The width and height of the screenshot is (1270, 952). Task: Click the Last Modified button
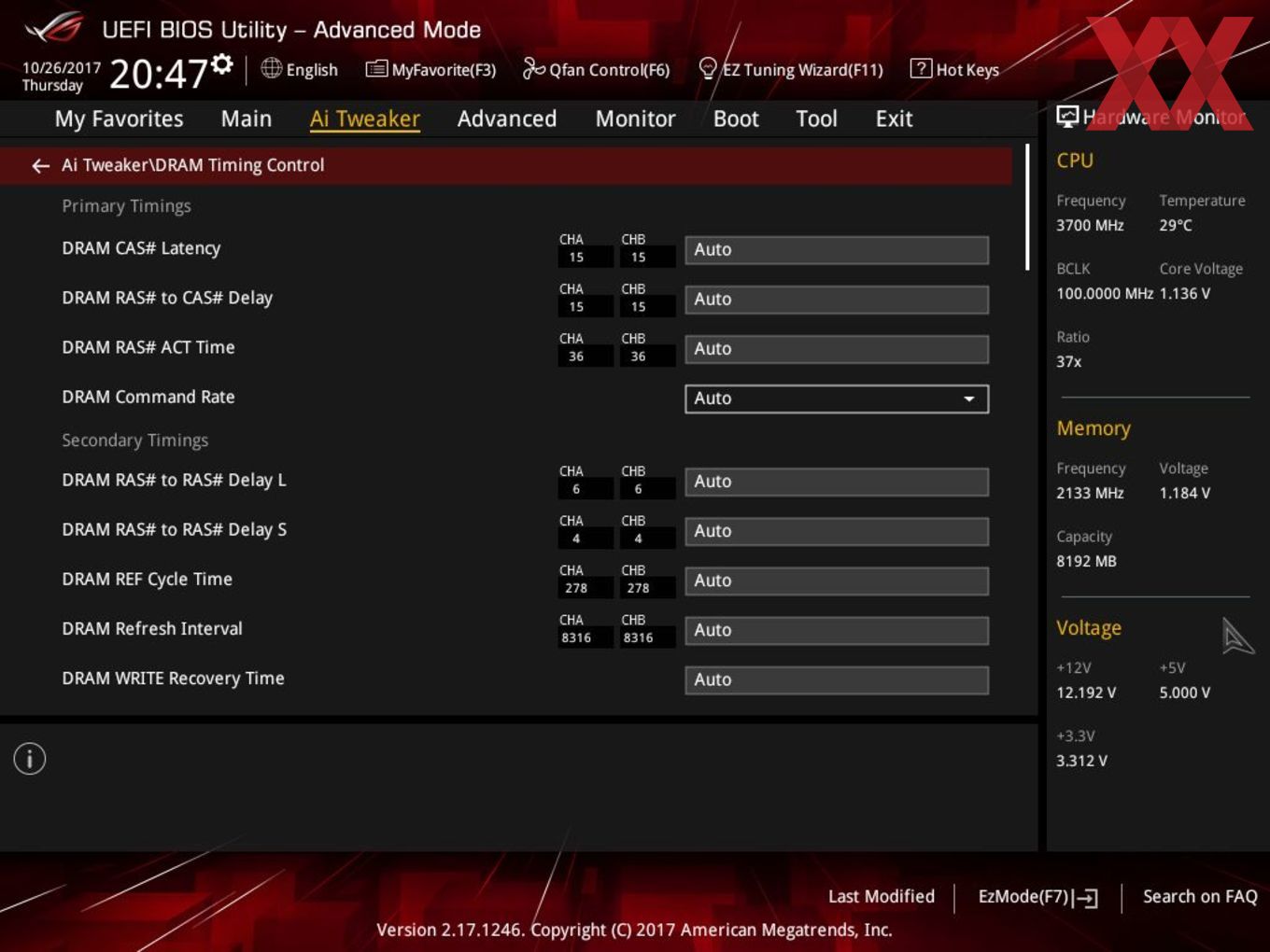[881, 897]
